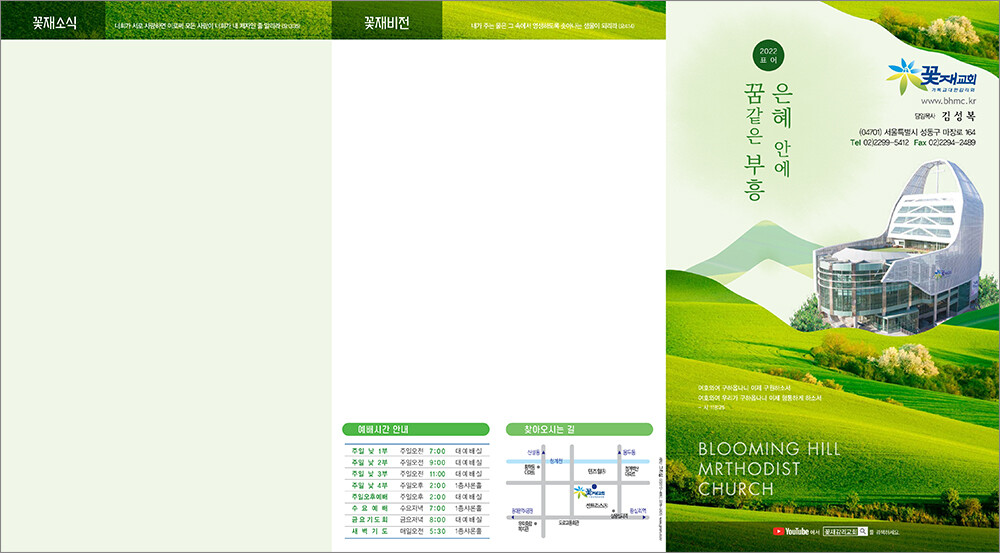This screenshot has height=553, width=1000.
Task: Select the 수요예배 schedule row
Action: (415, 508)
